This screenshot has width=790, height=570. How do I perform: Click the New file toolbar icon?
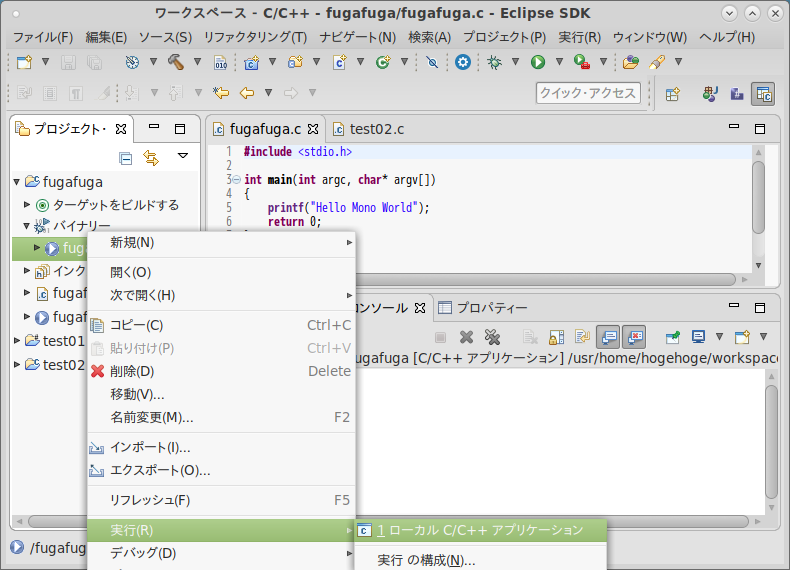coord(24,62)
